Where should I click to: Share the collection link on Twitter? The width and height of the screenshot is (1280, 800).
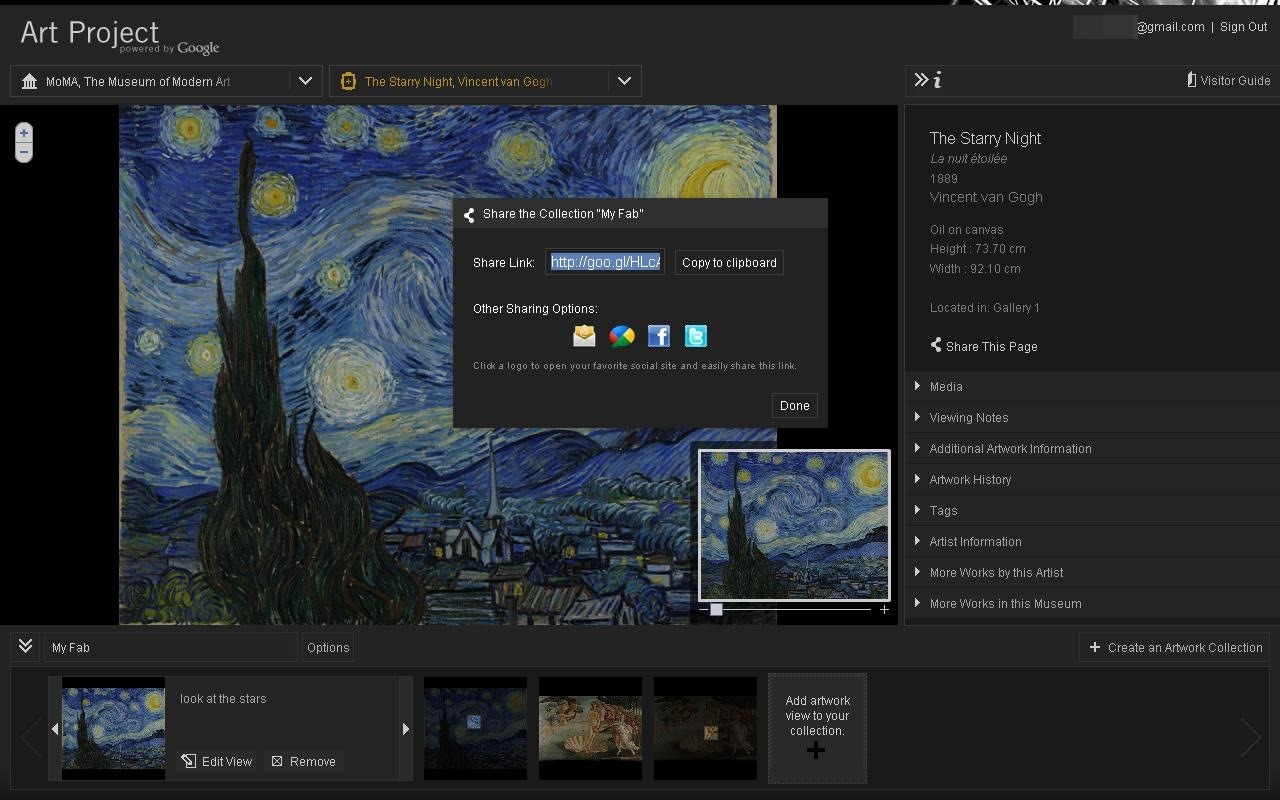click(x=696, y=336)
